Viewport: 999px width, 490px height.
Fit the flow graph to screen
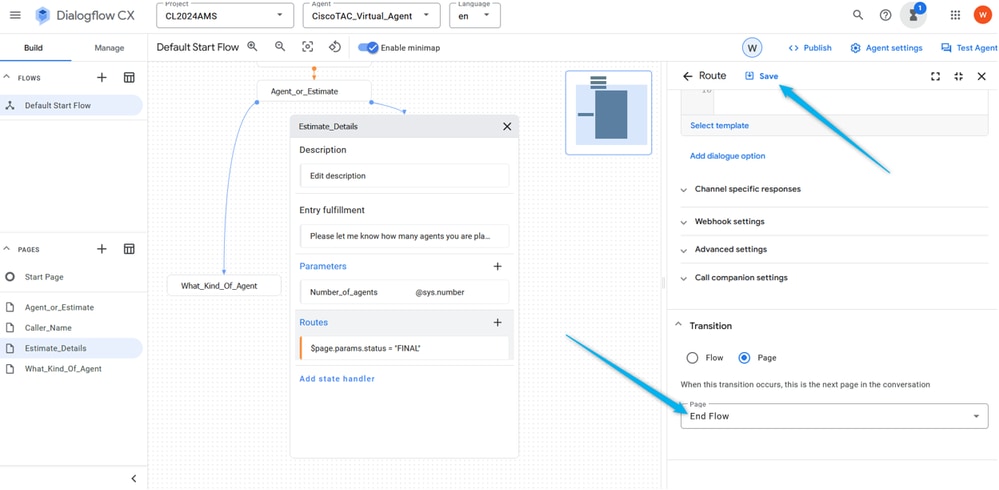(308, 47)
